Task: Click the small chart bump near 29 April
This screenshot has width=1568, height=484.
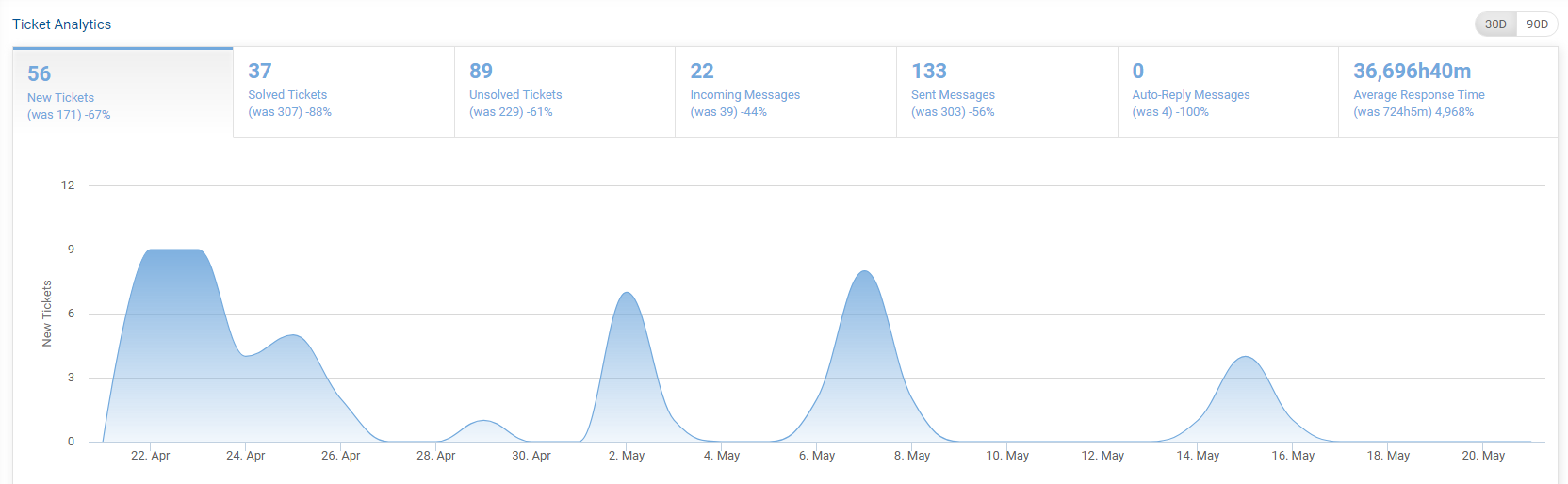Action: pyautogui.click(x=483, y=421)
